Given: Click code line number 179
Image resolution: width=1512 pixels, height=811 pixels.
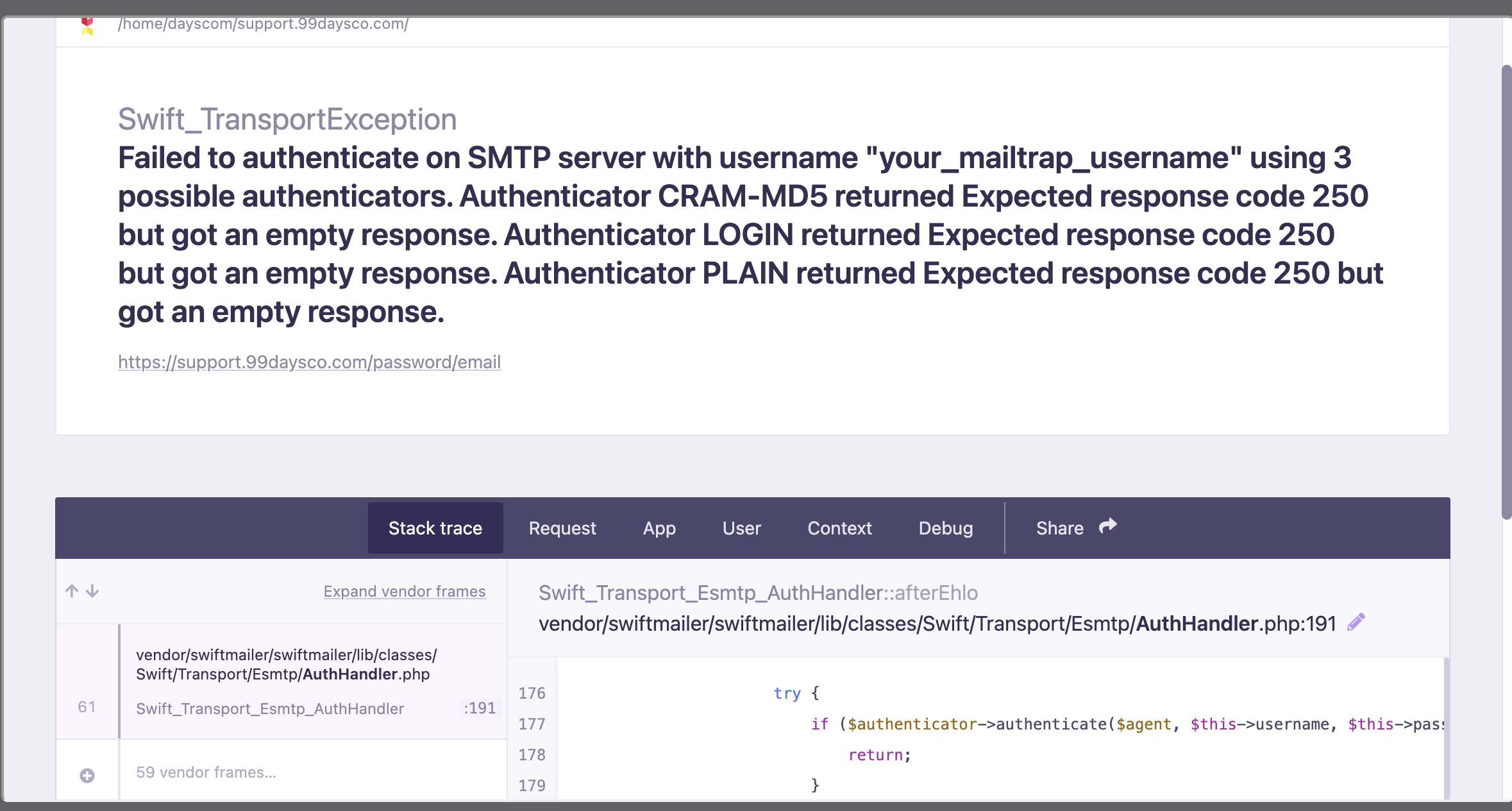Looking at the screenshot, I should pyautogui.click(x=532, y=785).
